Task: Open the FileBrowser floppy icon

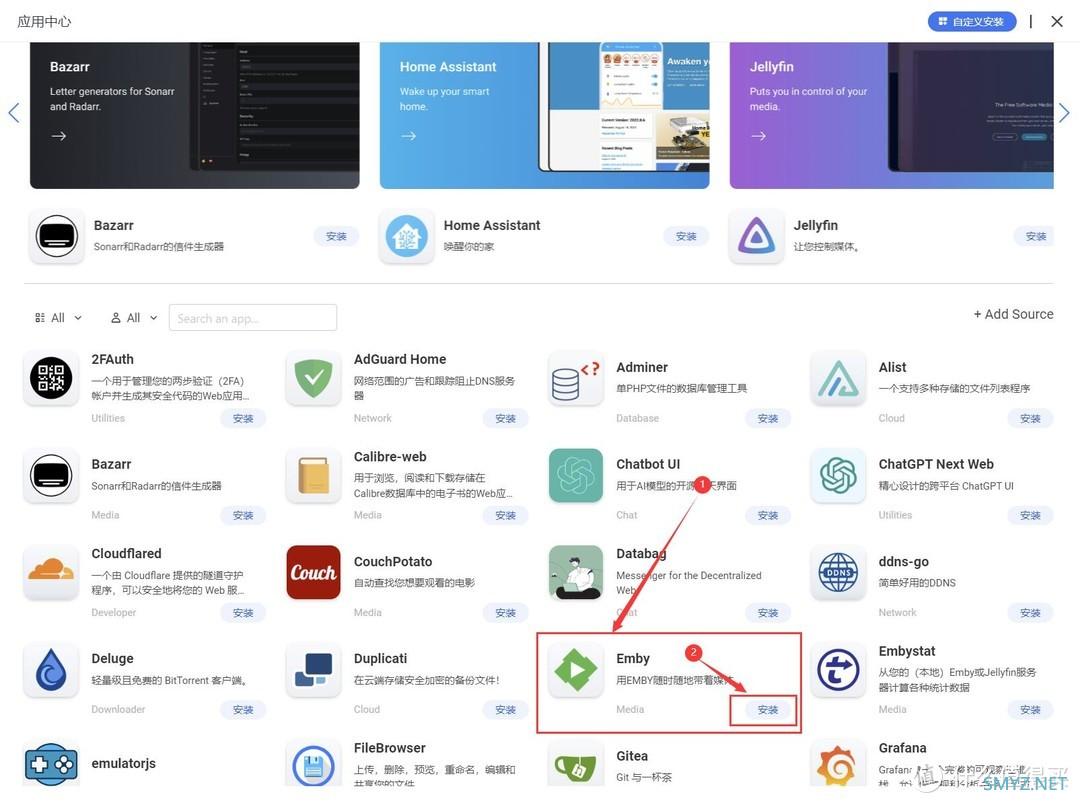Action: 313,764
